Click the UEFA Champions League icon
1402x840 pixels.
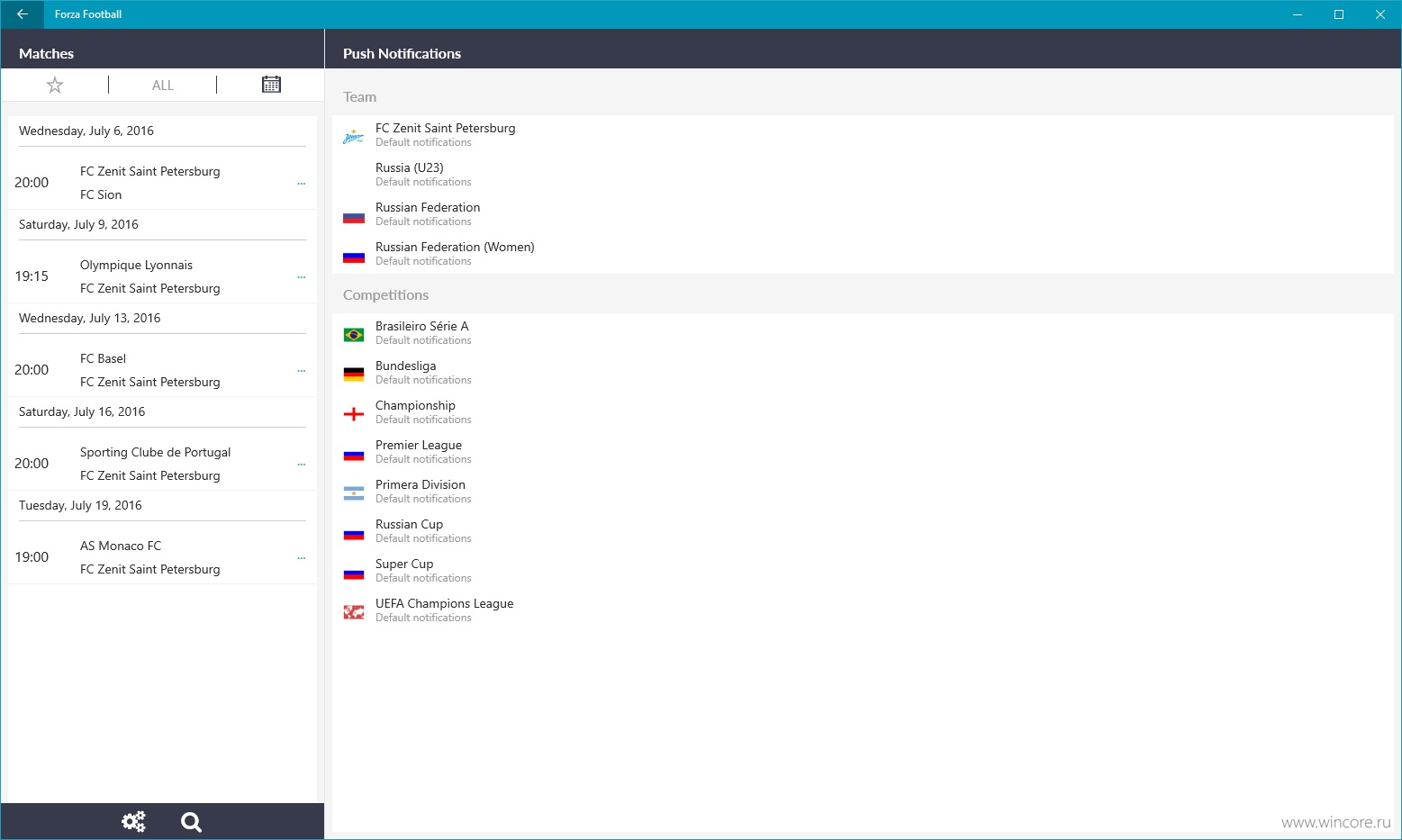pos(354,612)
